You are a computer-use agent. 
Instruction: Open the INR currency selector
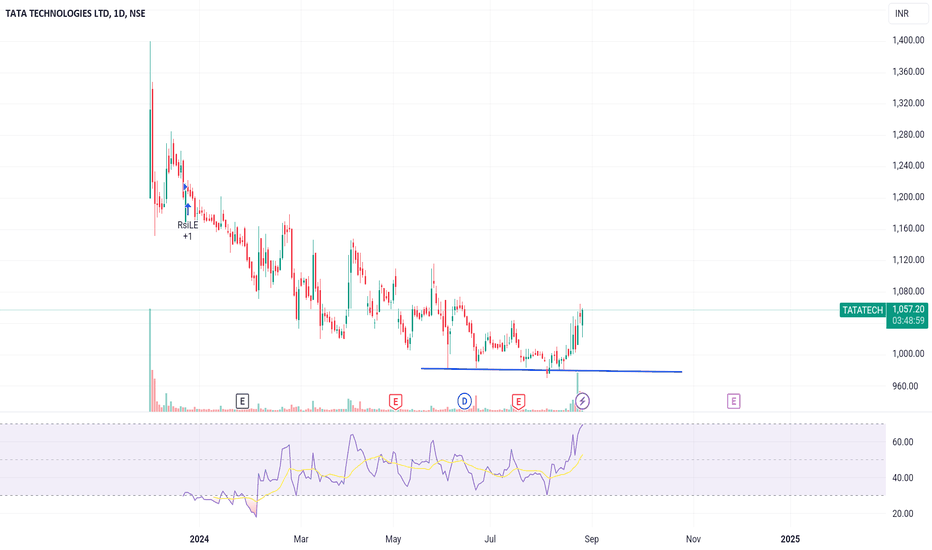(908, 13)
